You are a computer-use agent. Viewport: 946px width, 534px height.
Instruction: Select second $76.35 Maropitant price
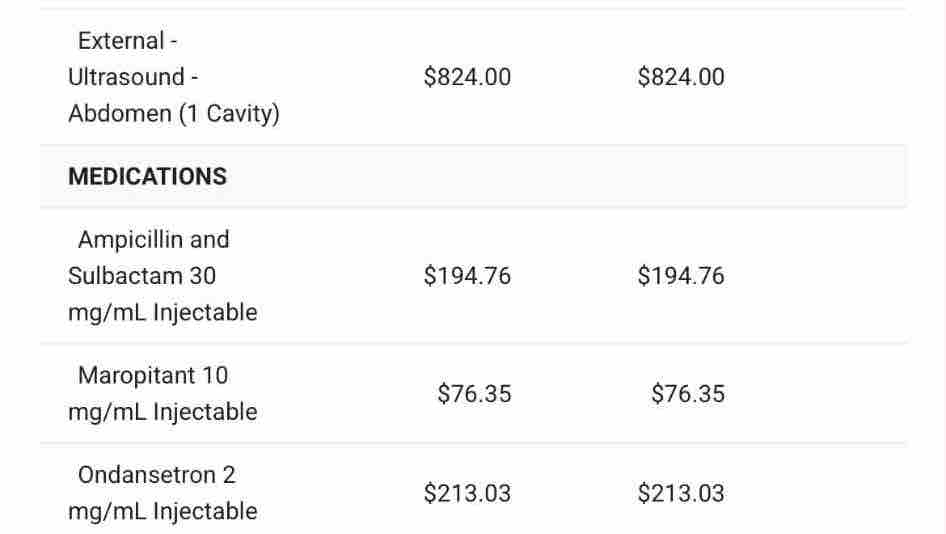[688, 394]
